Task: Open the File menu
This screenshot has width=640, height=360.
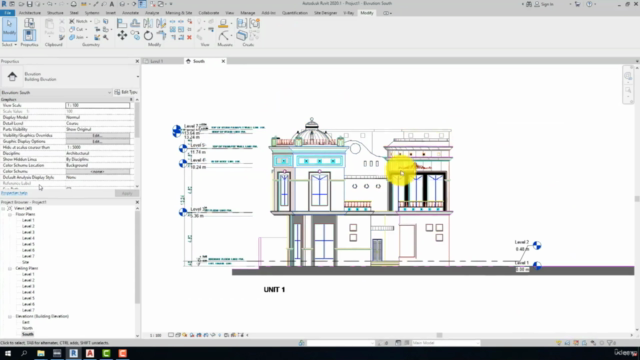Action: 7,13
